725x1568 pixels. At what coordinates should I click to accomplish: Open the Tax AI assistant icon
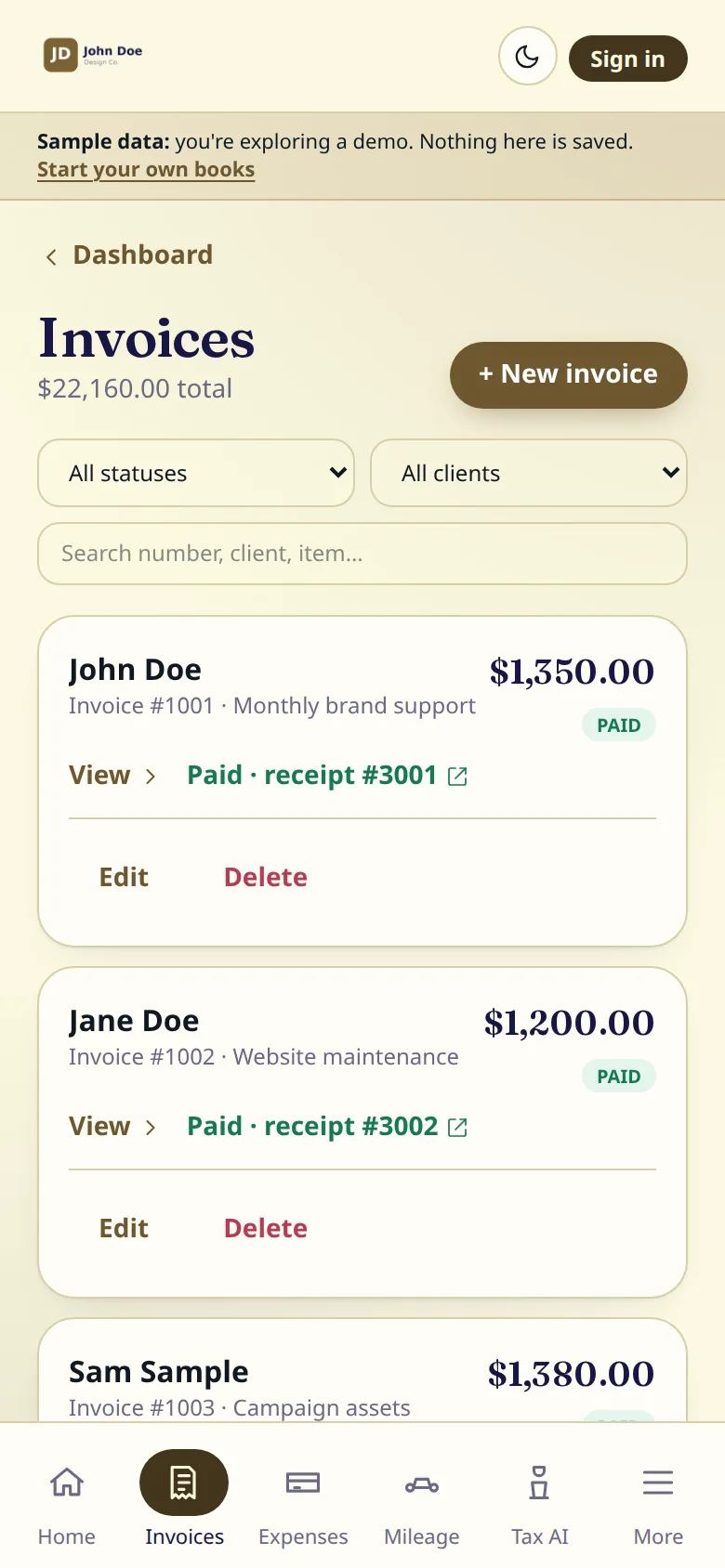click(539, 1483)
